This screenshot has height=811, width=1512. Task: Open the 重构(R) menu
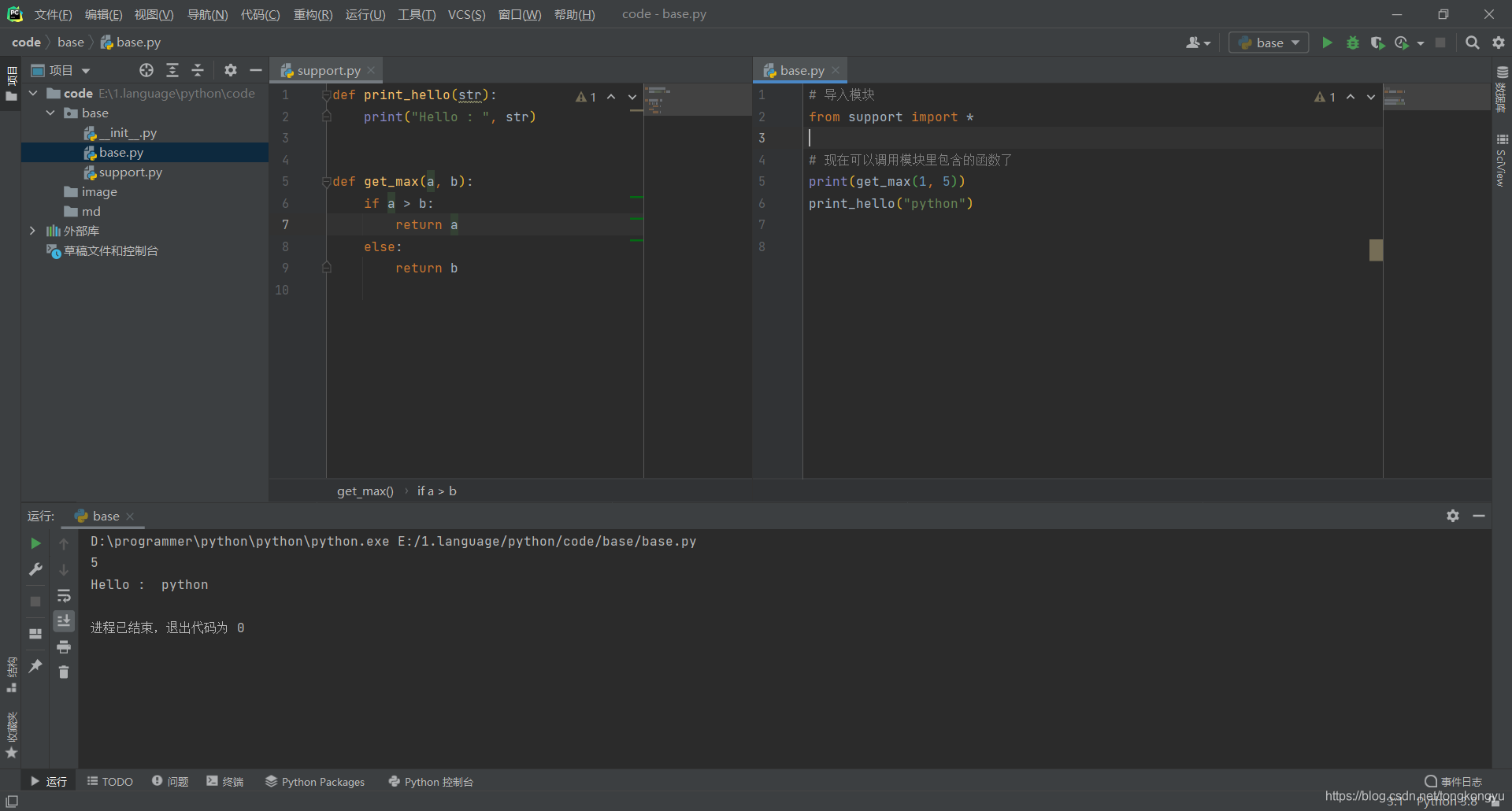tap(313, 14)
